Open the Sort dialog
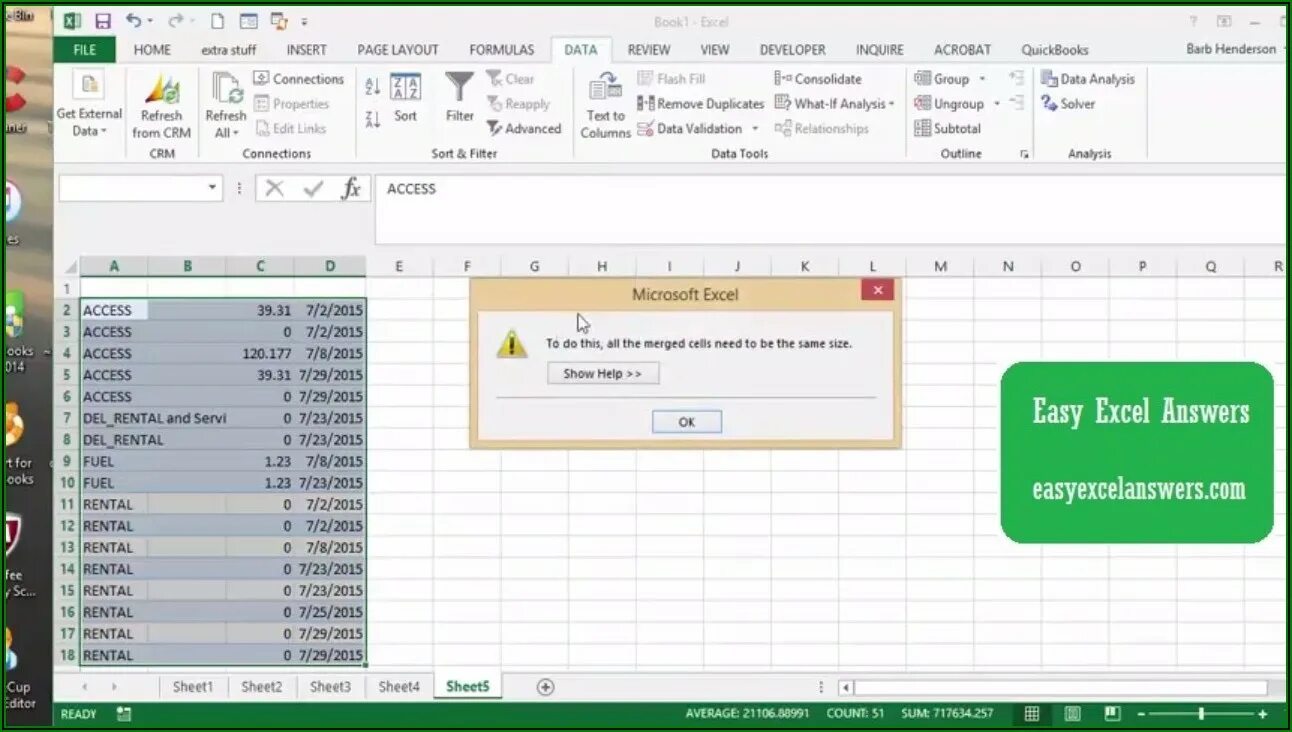This screenshot has width=1292, height=732. tap(405, 98)
